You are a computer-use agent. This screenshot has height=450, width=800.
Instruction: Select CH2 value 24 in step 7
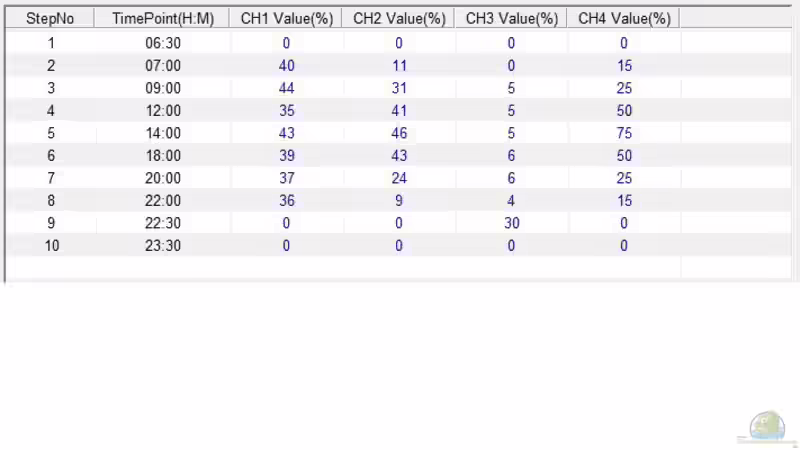tap(398, 178)
